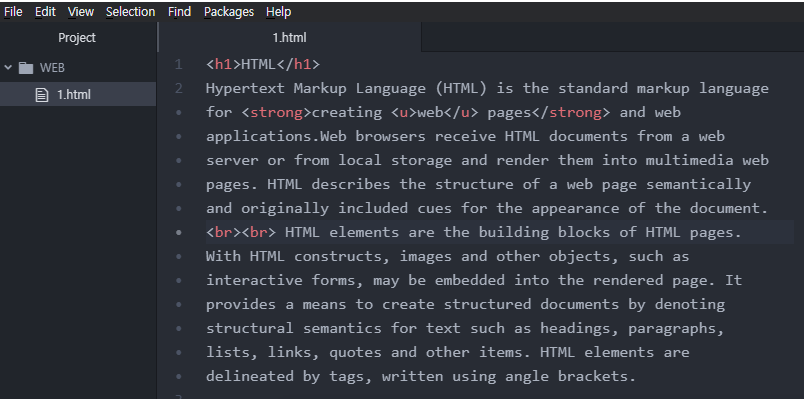Collapse the WEB folder chevron
804x399 pixels.
(x=8, y=67)
